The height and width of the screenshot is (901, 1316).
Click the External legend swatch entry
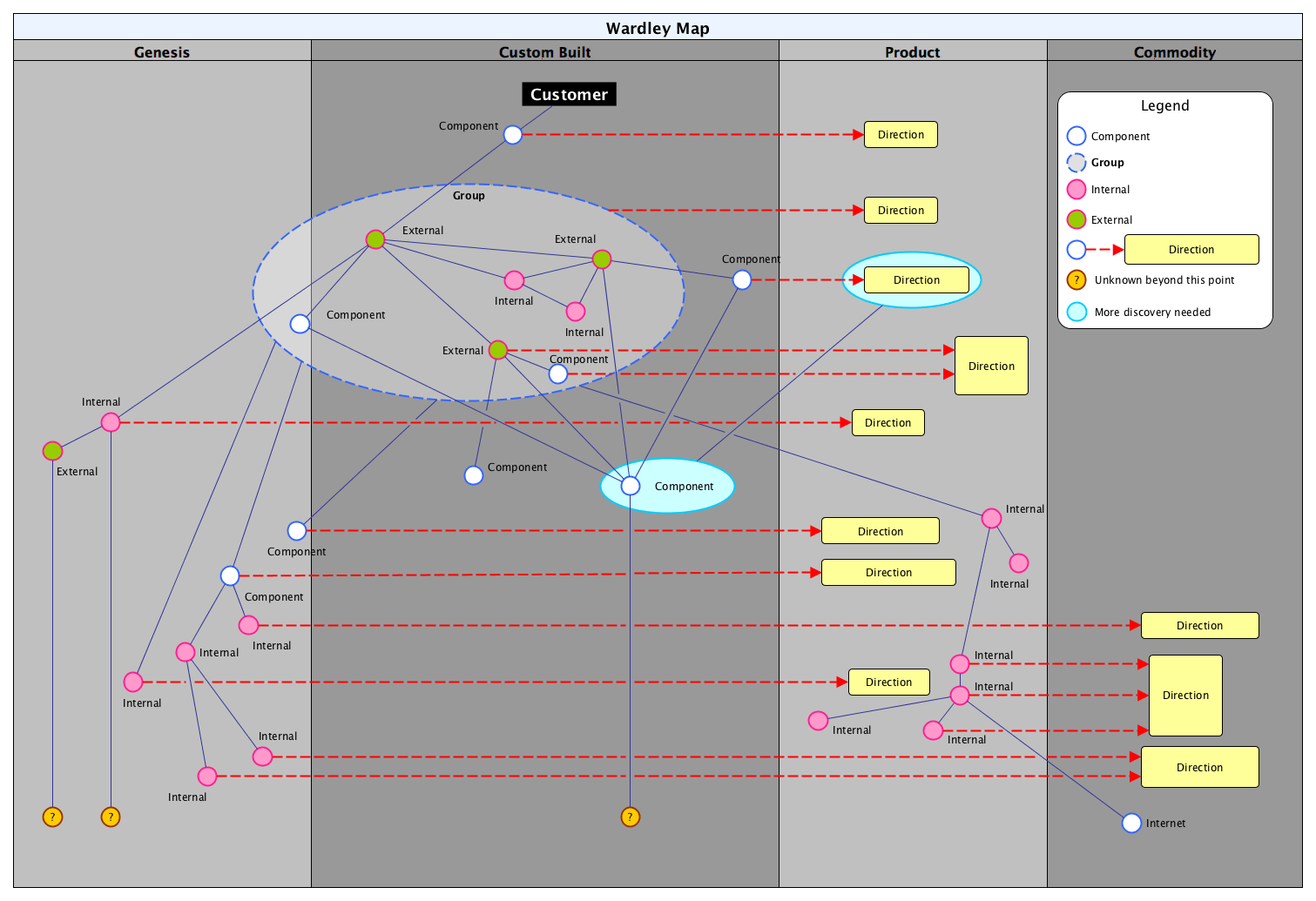[x=1076, y=219]
